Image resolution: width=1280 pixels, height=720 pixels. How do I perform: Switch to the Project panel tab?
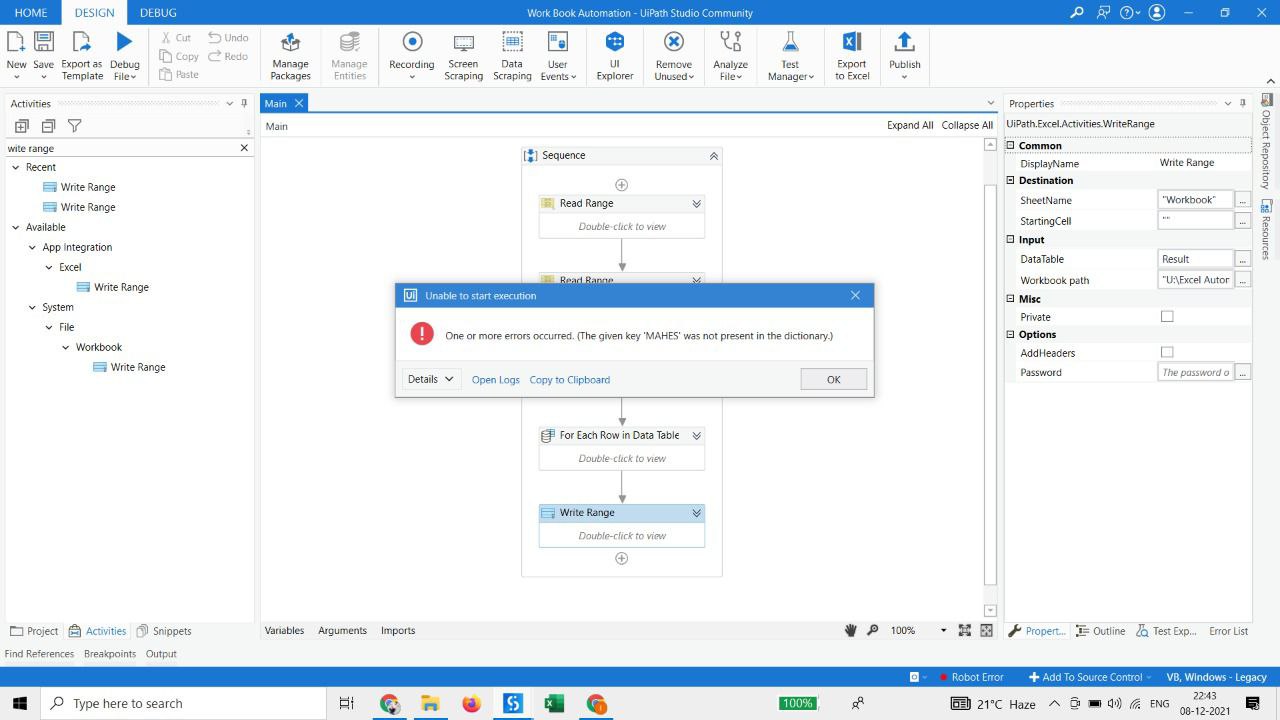click(34, 631)
